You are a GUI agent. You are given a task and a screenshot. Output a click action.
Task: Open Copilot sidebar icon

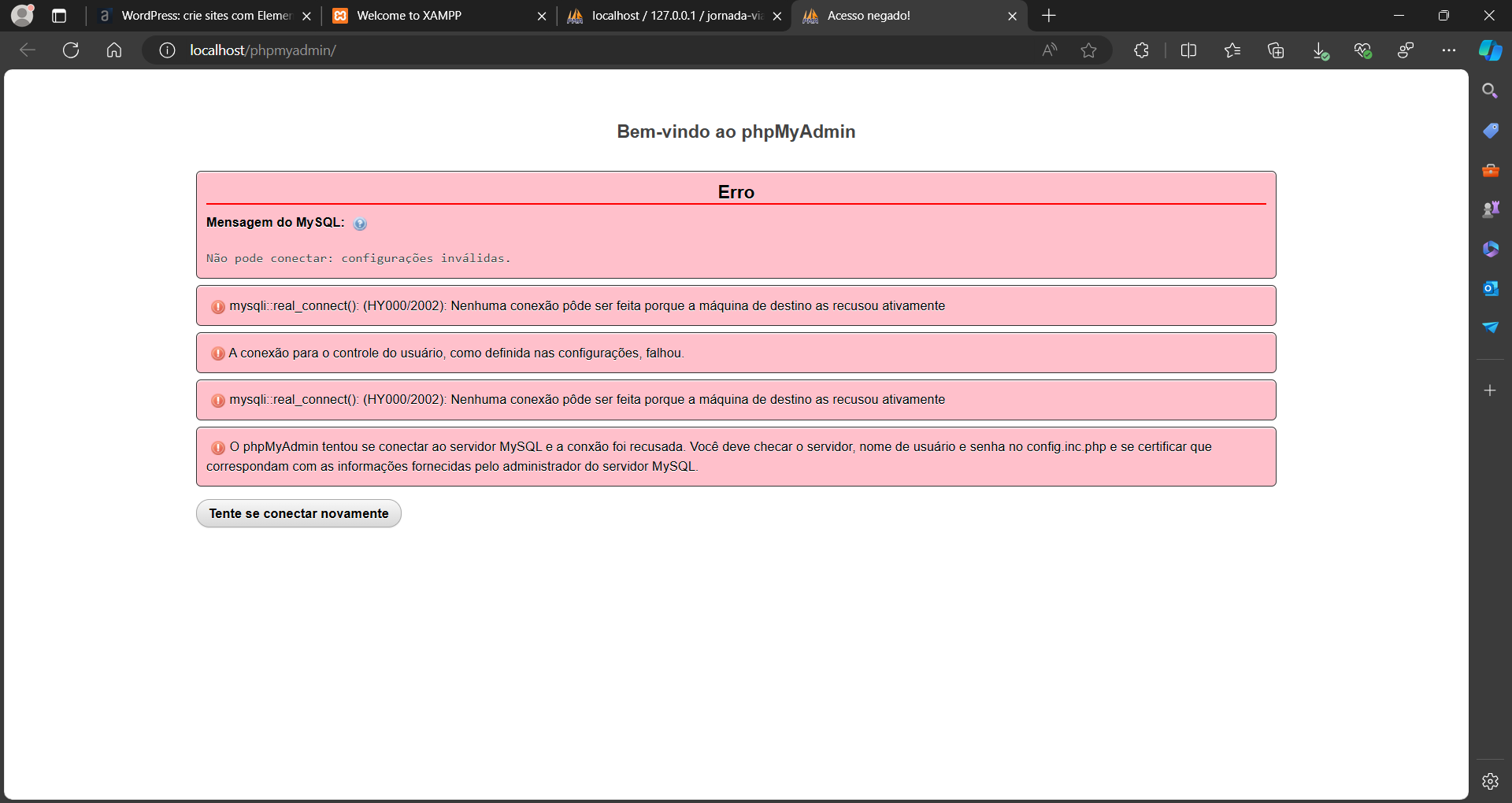pos(1490,50)
